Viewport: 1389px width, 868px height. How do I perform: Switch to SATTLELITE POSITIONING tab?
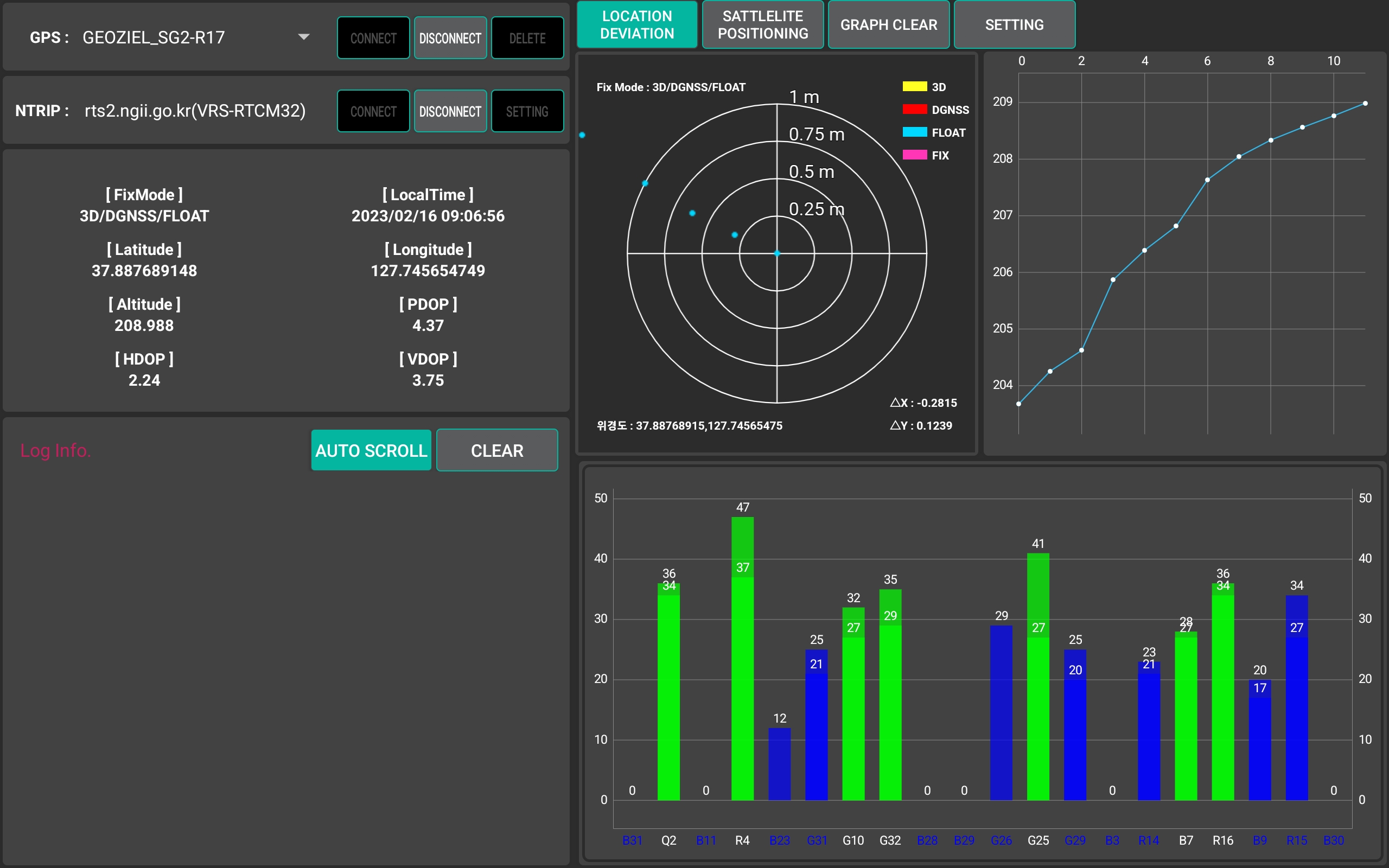[x=763, y=25]
